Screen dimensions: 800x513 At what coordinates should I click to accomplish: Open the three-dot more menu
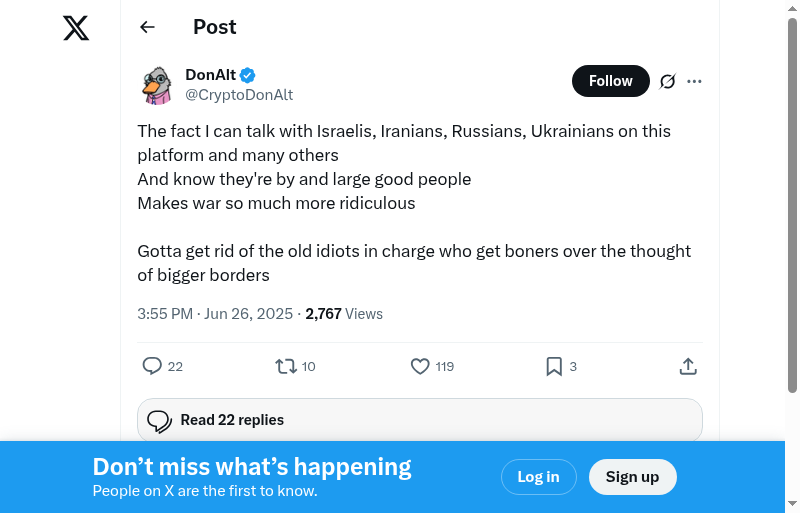point(695,81)
